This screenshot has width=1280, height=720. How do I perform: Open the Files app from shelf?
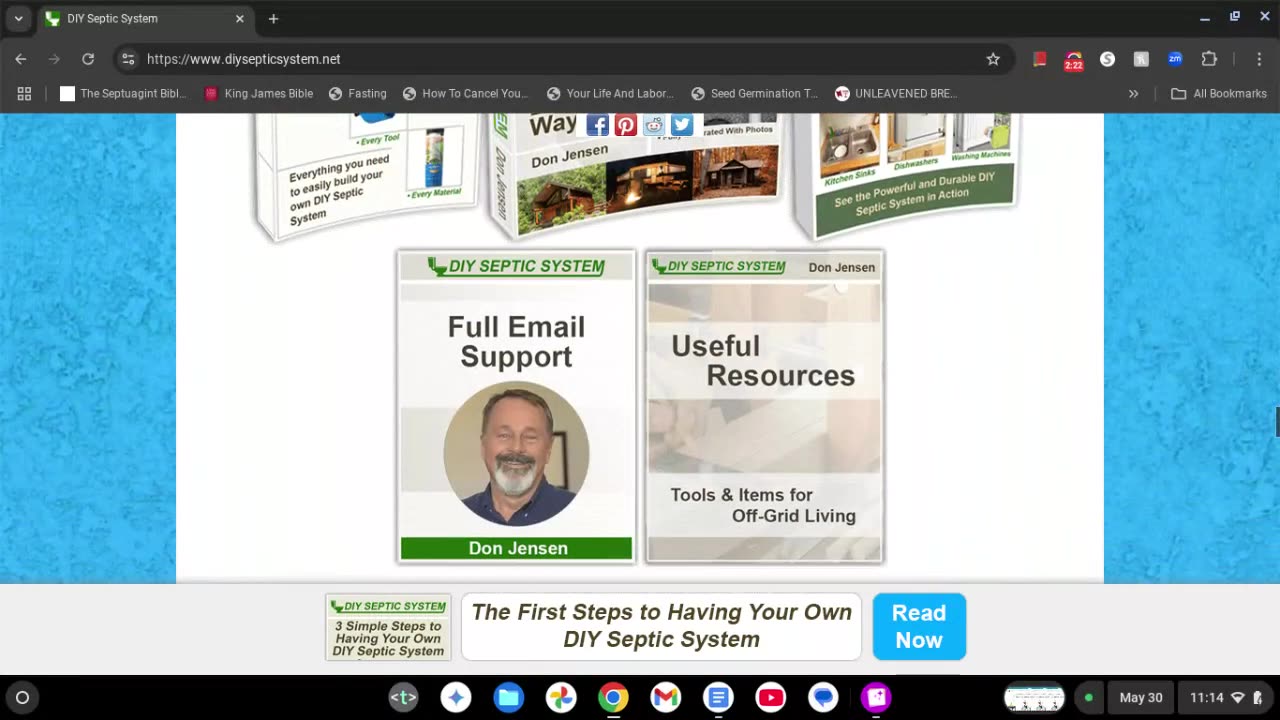(508, 697)
